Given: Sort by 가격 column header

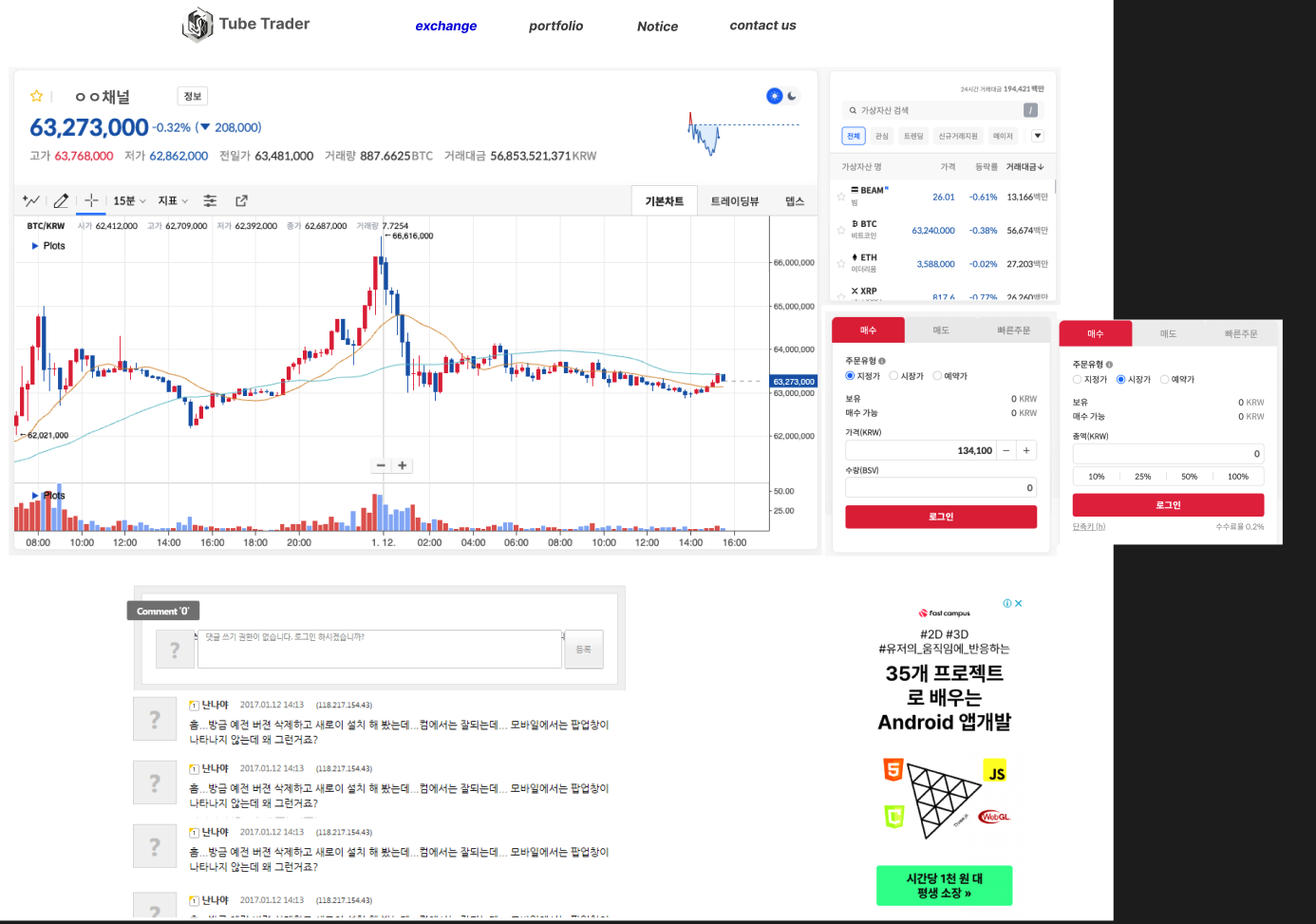Looking at the screenshot, I should (948, 167).
